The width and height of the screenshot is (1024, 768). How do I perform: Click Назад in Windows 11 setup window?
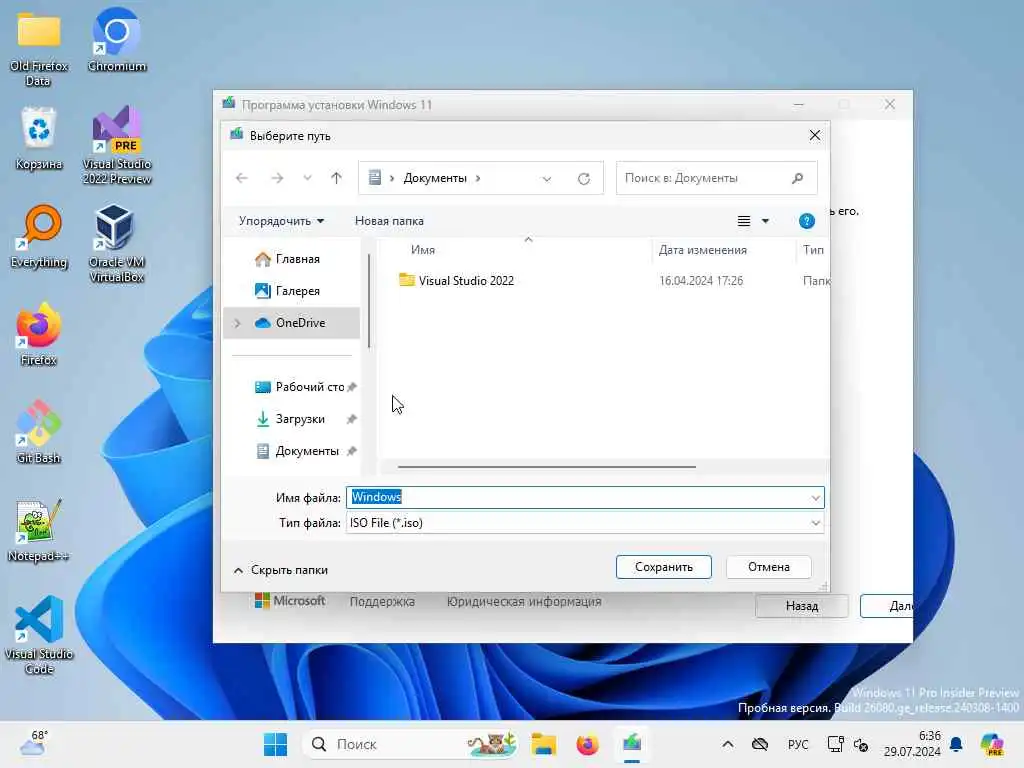click(x=802, y=606)
